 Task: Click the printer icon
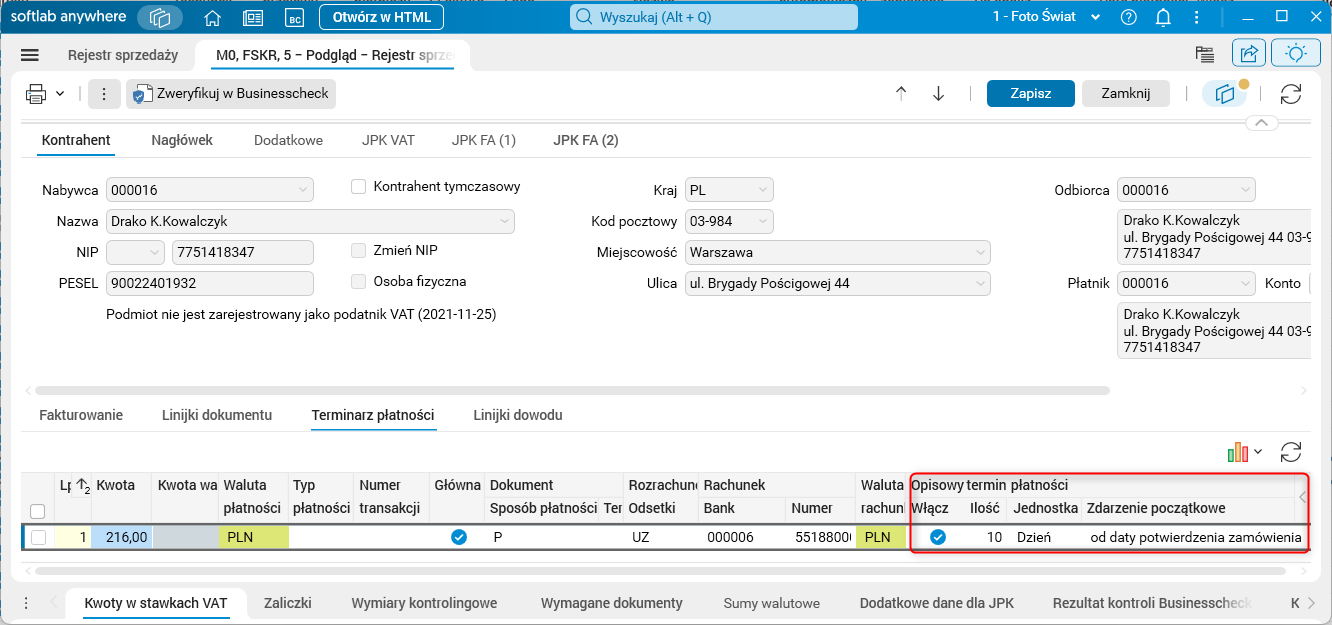click(36, 94)
